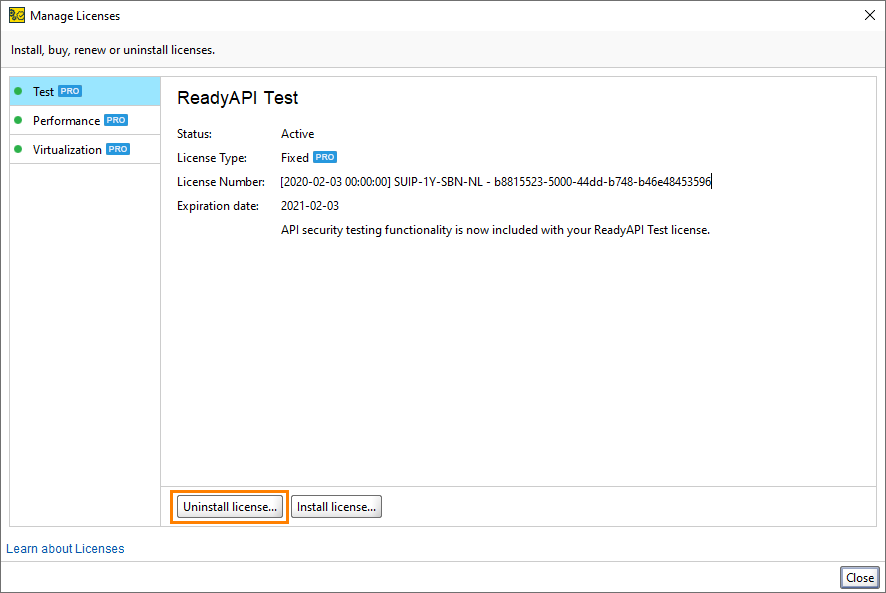The width and height of the screenshot is (886, 593).
Task: Click the PRO badge beside Fixed license type
Action: 325,157
